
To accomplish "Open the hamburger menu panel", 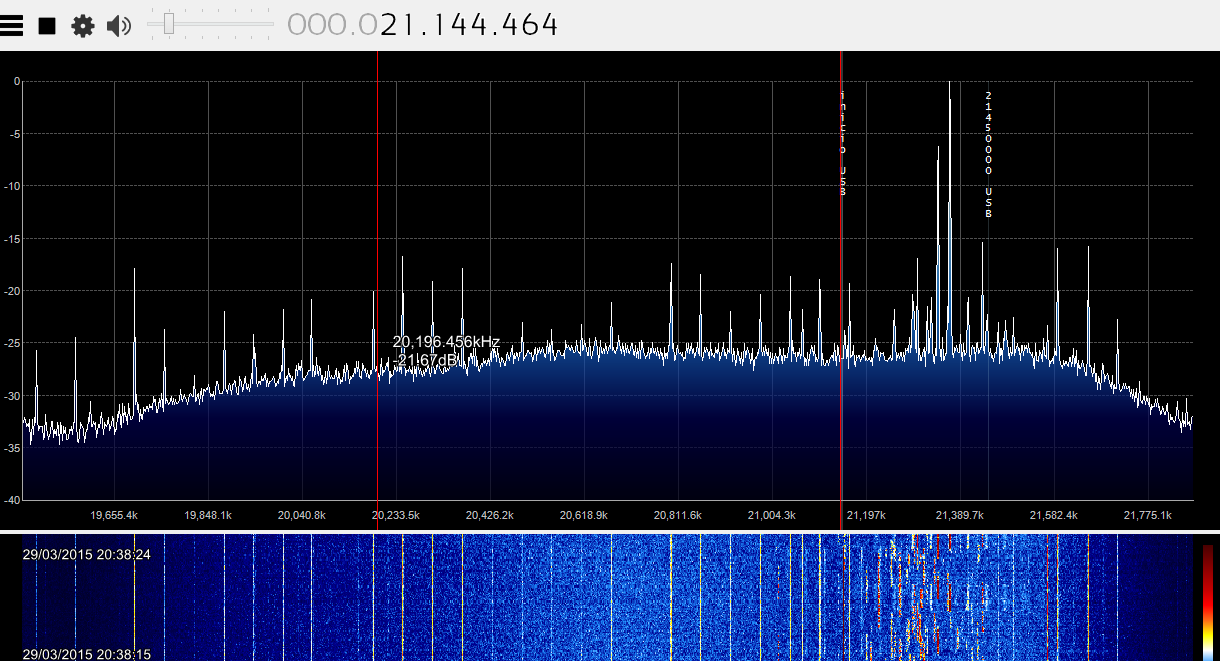I will pos(12,26).
